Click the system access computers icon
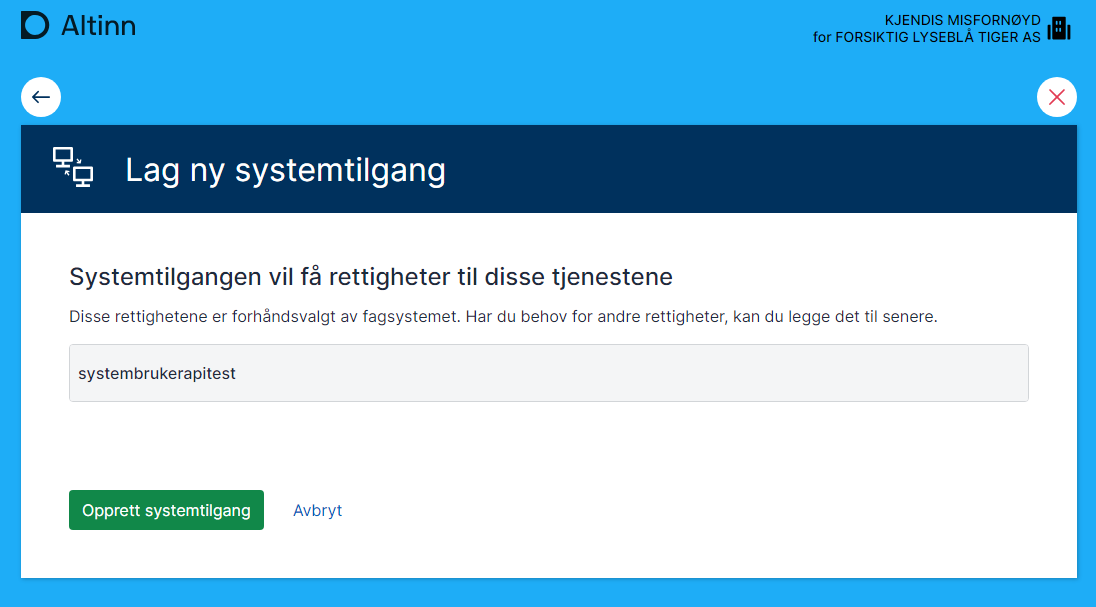This screenshot has height=607, width=1096. tap(73, 167)
